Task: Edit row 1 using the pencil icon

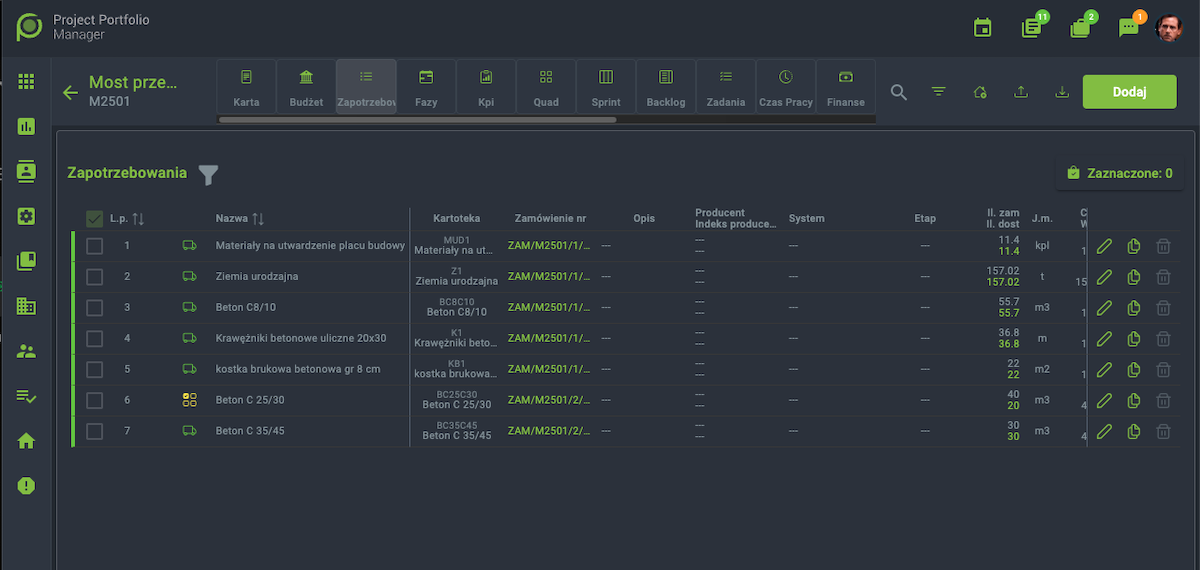Action: click(x=1104, y=247)
